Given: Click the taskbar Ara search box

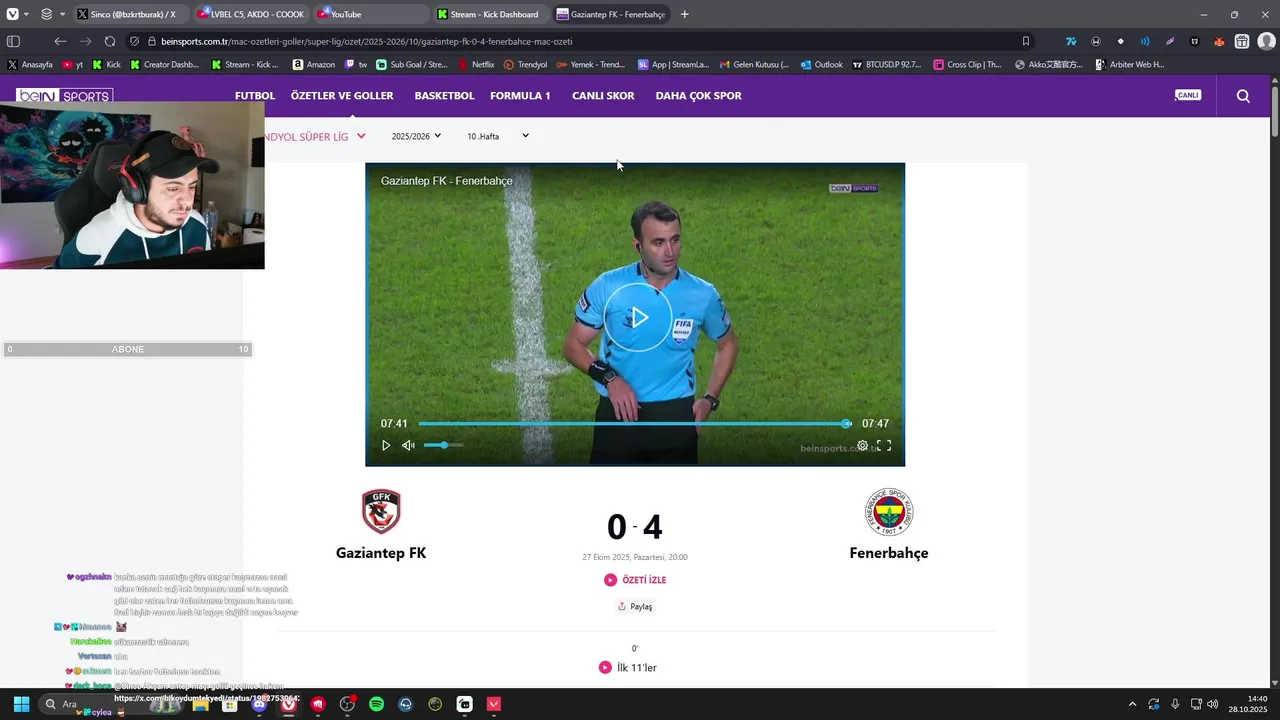Looking at the screenshot, I should click(x=112, y=704).
